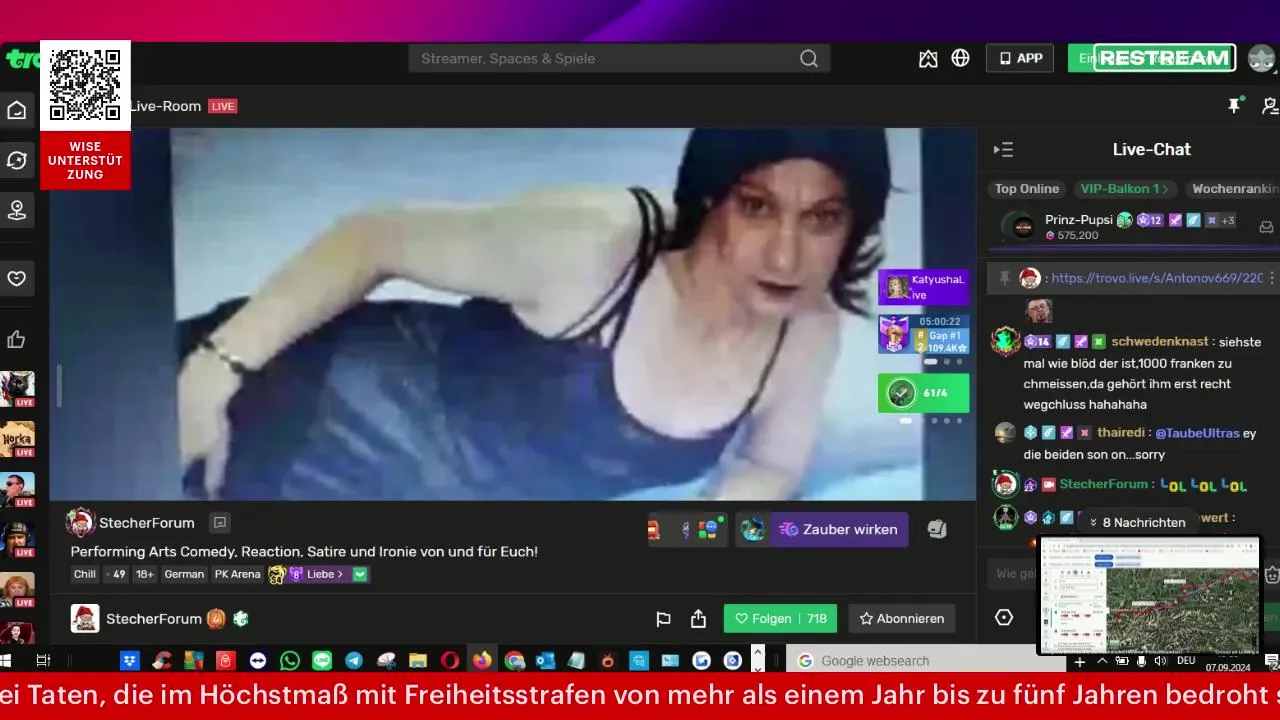Click the KatyushaLive PK overlay
Image resolution: width=1280 pixels, height=720 pixels.
click(923, 287)
